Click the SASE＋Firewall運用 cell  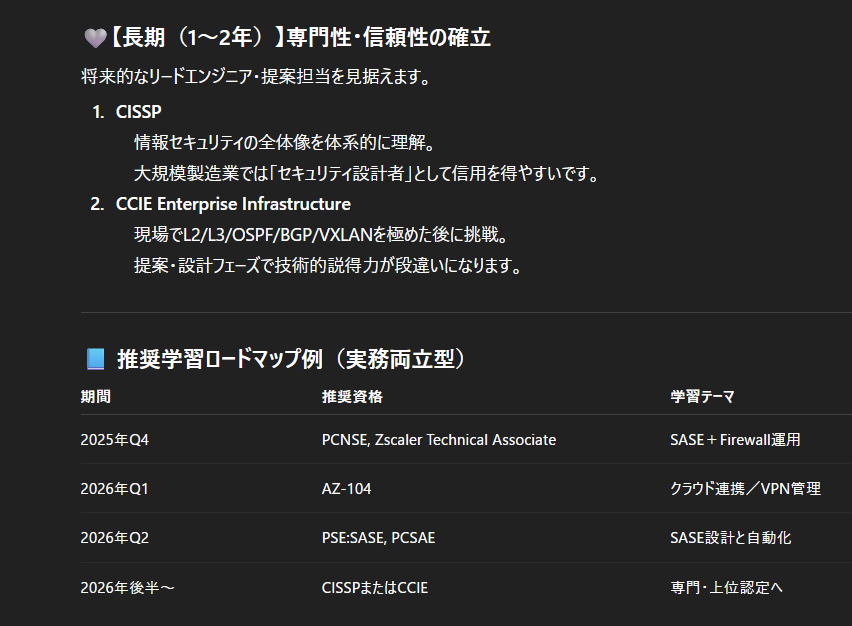click(x=735, y=440)
